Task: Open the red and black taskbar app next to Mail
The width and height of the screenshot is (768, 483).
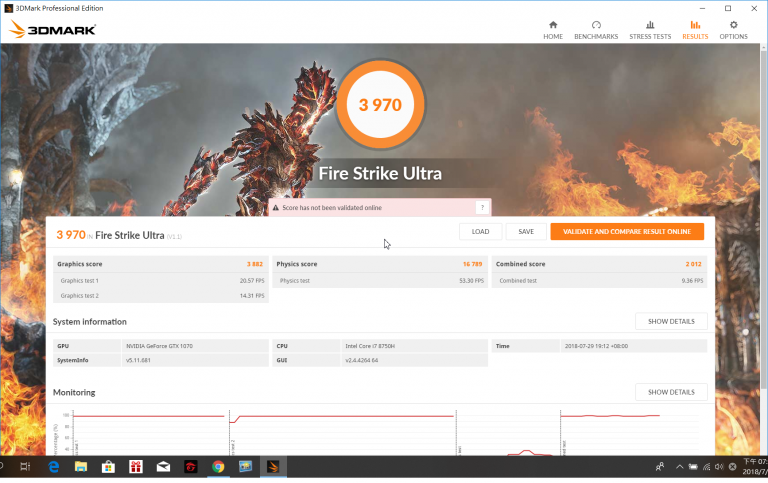Action: (191, 467)
